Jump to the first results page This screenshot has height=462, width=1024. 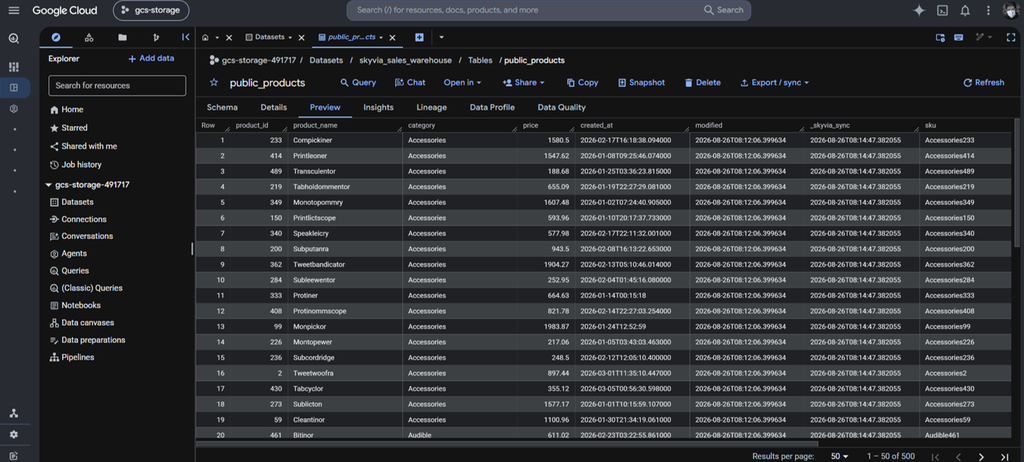[935, 456]
